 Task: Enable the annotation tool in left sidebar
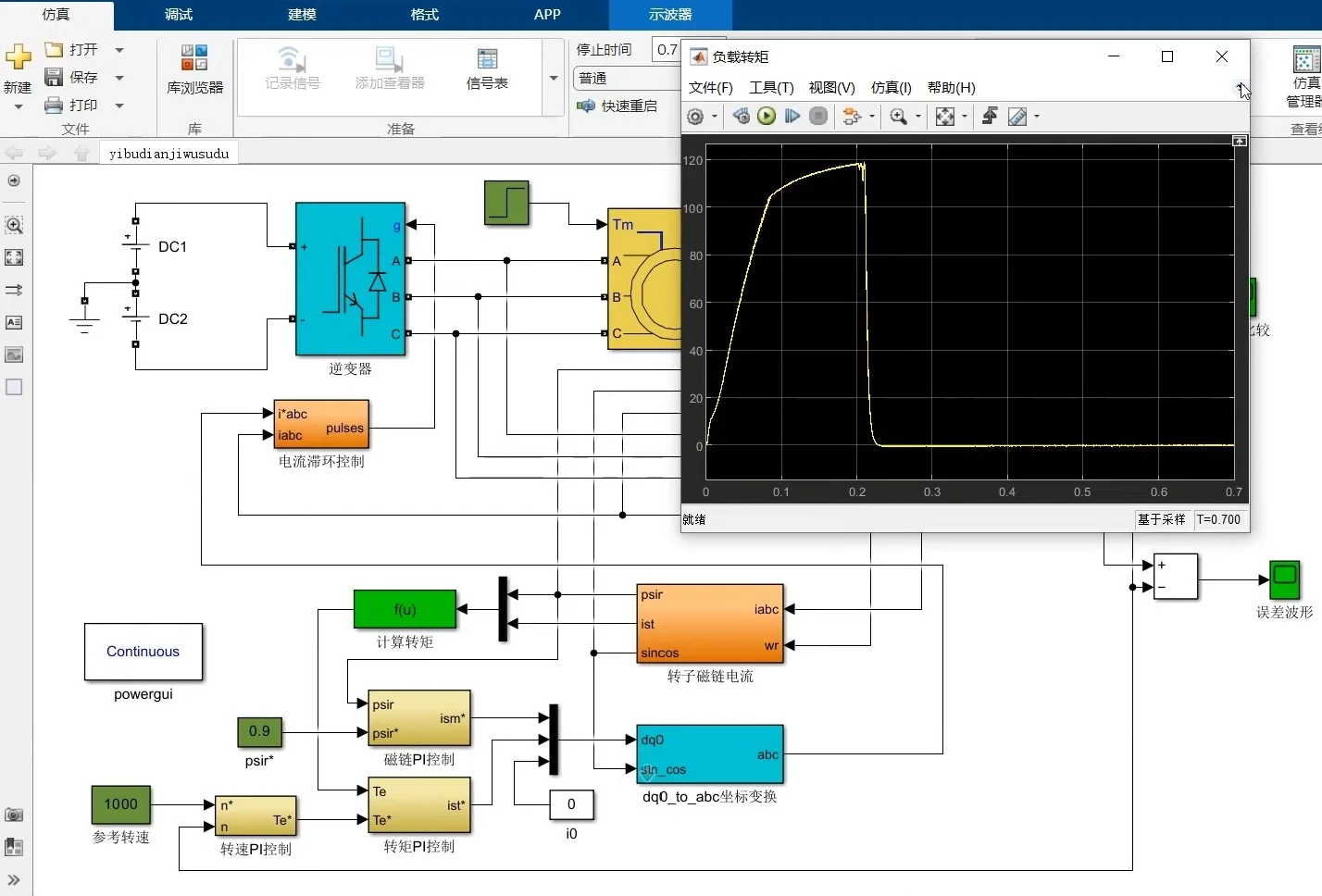click(x=14, y=322)
